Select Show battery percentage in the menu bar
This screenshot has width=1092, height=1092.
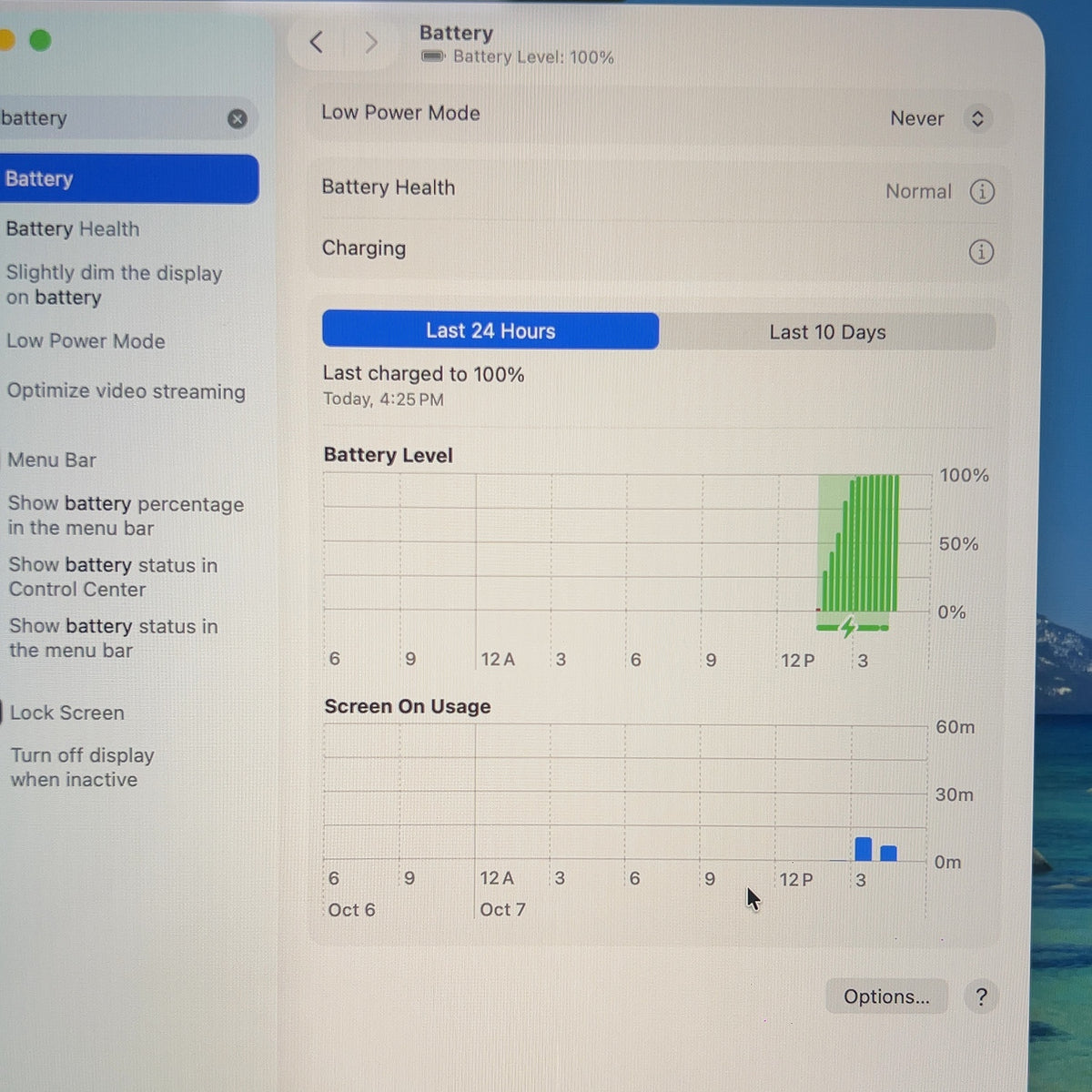(x=126, y=515)
